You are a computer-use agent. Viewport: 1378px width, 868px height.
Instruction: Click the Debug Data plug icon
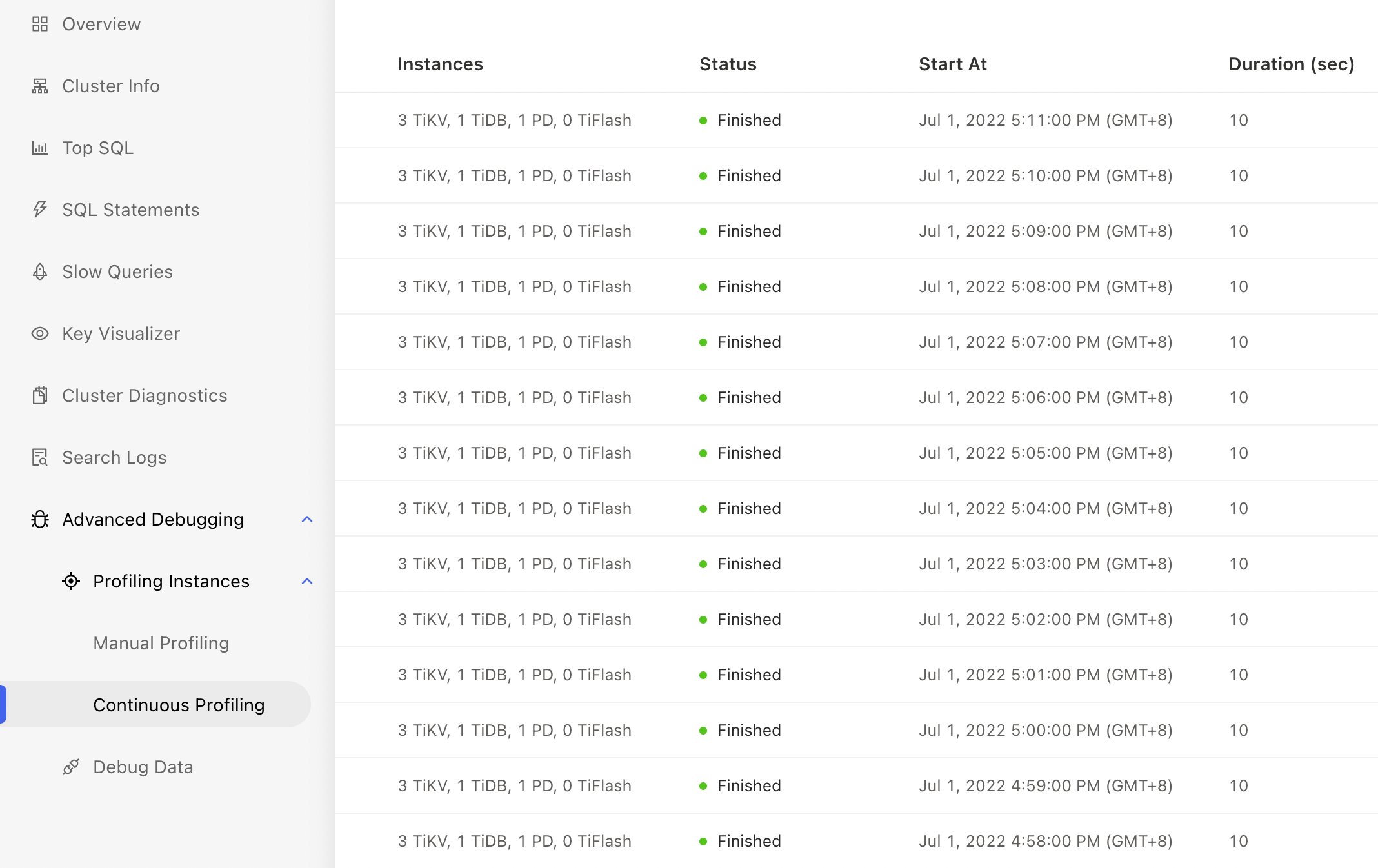(71, 767)
